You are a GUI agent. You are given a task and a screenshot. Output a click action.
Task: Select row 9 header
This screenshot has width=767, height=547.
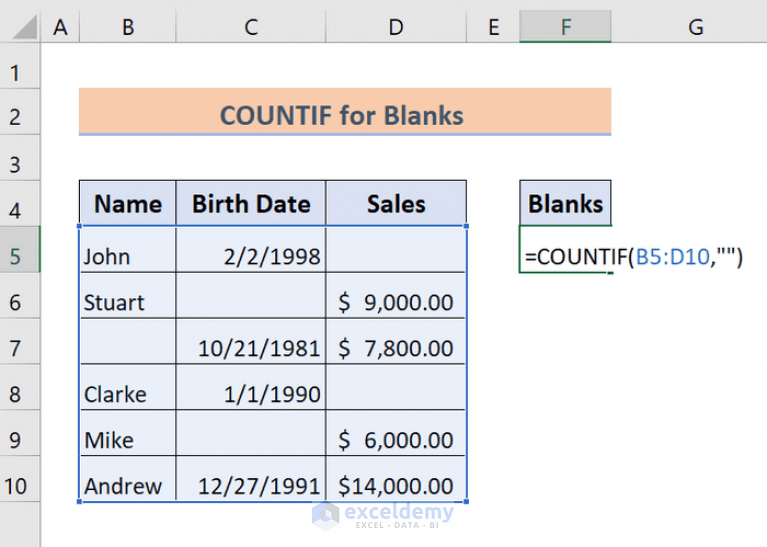coord(20,433)
